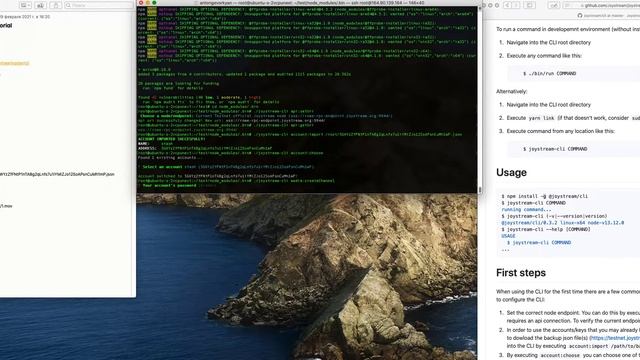Click terminal window title bar text
640x360 pixels.
click(x=312, y=2)
